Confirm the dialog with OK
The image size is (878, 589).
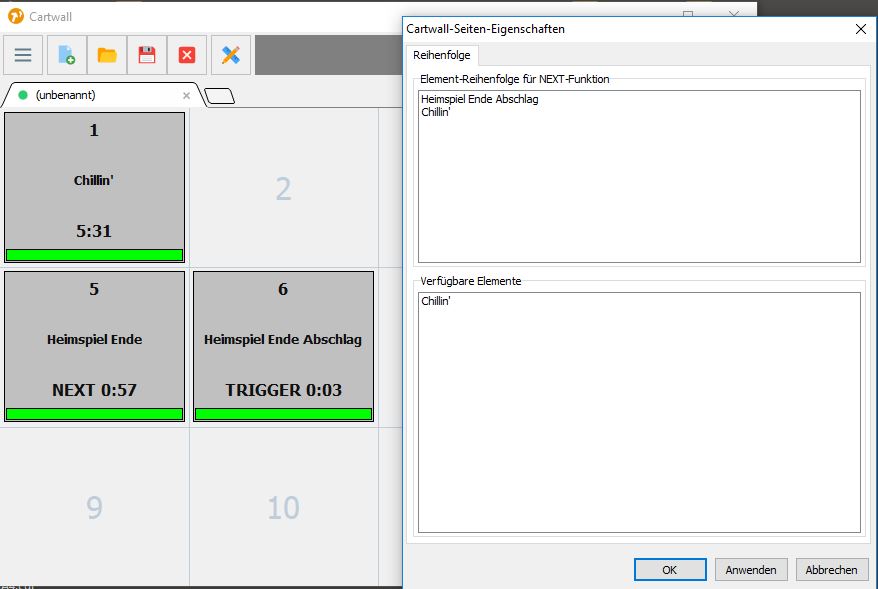[x=669, y=570]
